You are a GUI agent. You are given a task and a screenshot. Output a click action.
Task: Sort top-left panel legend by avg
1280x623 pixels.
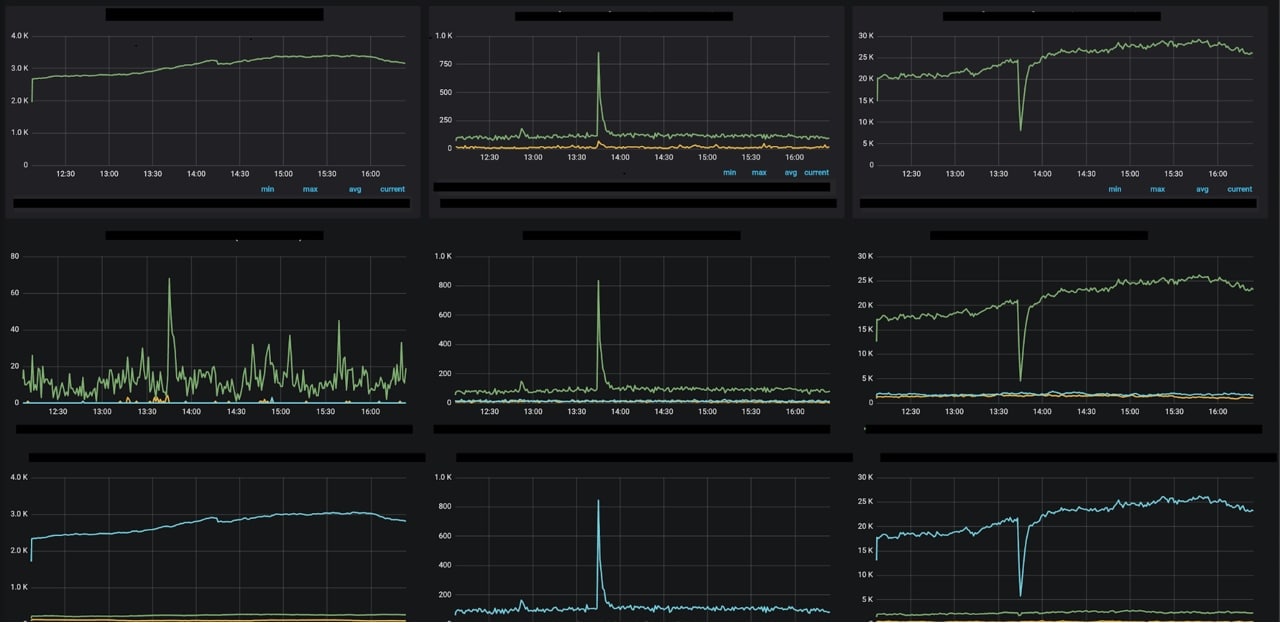pyautogui.click(x=355, y=188)
